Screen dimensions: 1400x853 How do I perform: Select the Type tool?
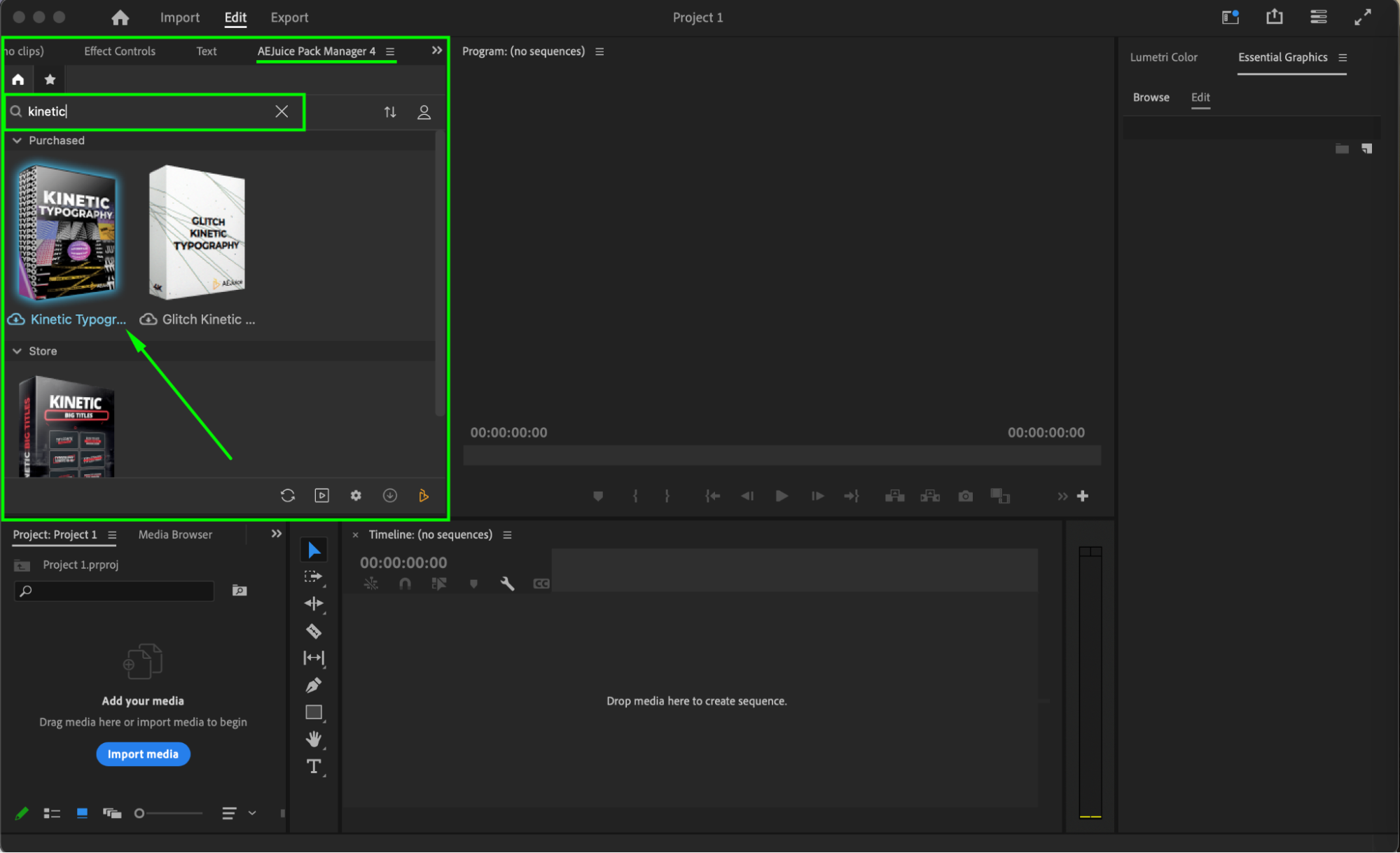coord(314,766)
